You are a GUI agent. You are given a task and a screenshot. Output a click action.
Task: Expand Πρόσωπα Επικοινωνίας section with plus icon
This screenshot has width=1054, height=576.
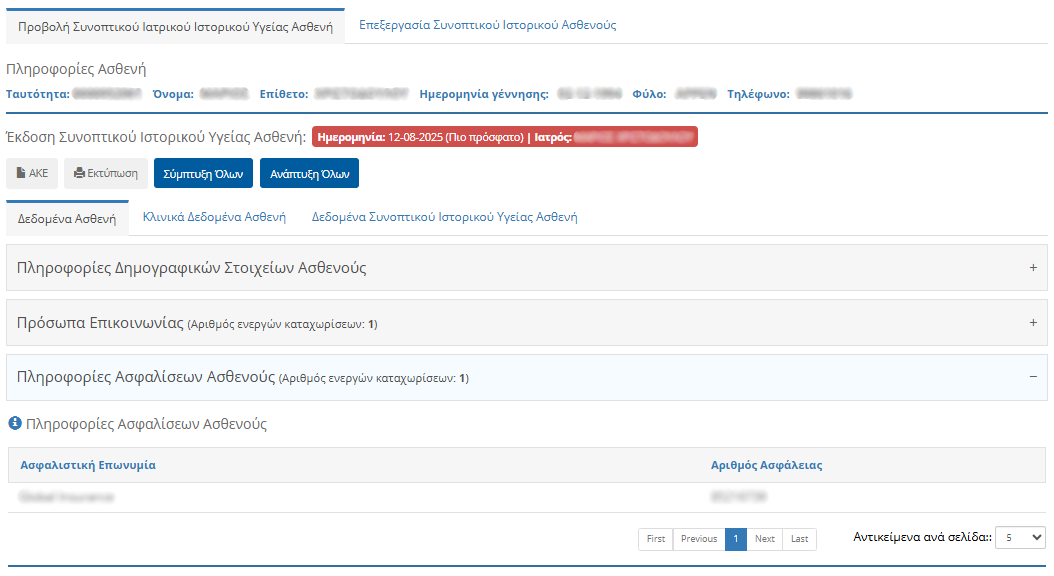click(1033, 323)
